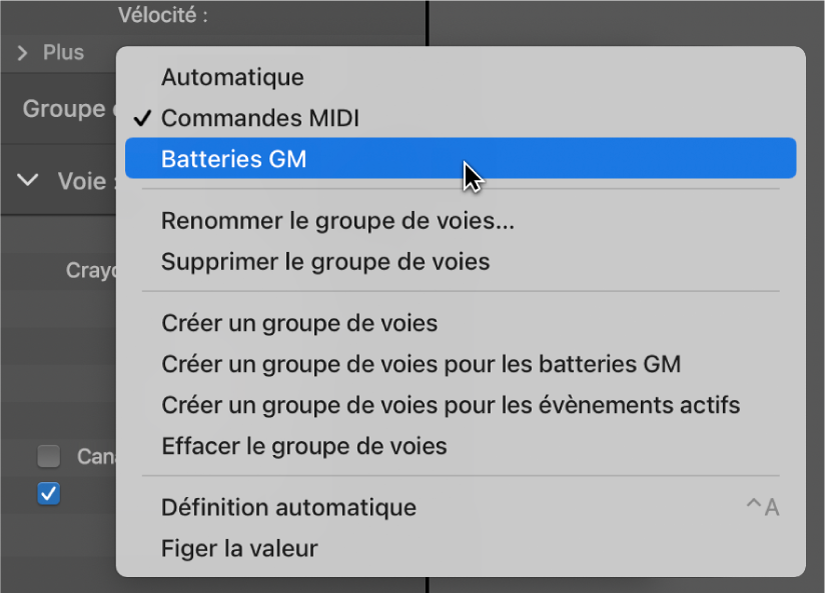Viewport: 825px width, 593px height.
Task: Uncheck the blue checked checkbox below Canal
Action: [48, 493]
